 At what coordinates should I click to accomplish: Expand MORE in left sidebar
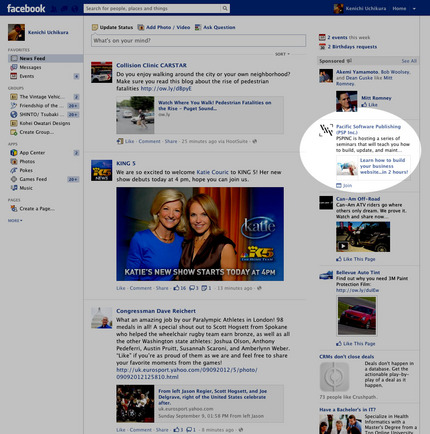[x=15, y=221]
